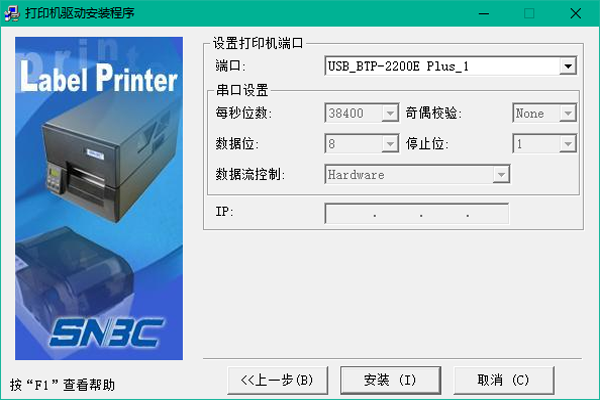
Task: Click the 串口设置 group title
Action: pyautogui.click(x=242, y=90)
